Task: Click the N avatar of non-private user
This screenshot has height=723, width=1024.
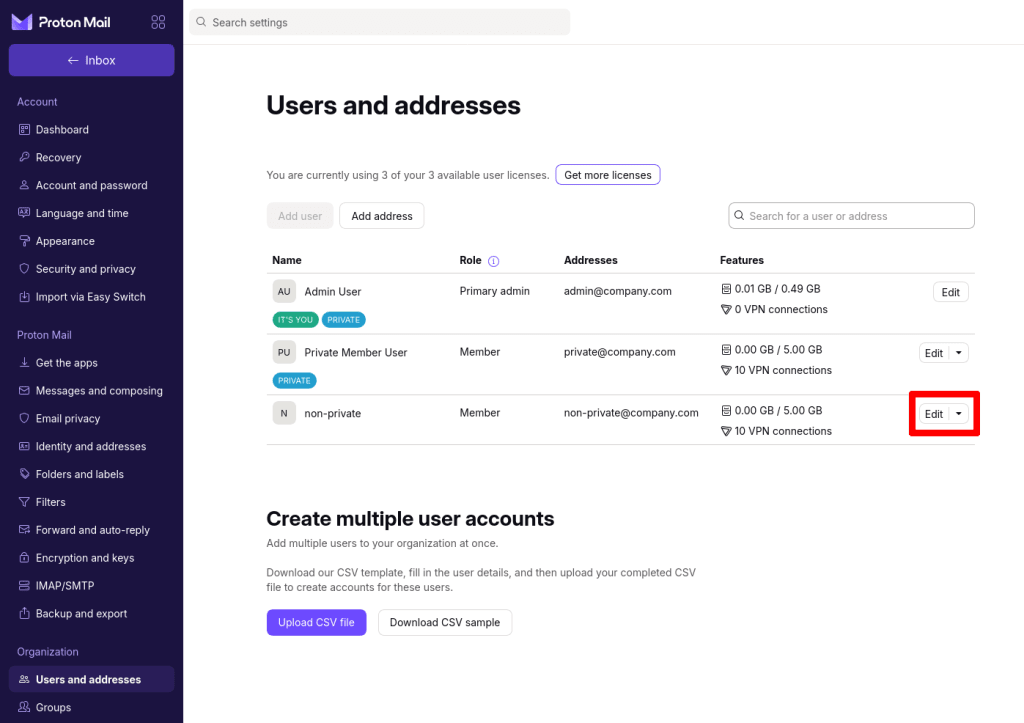Action: pyautogui.click(x=284, y=413)
